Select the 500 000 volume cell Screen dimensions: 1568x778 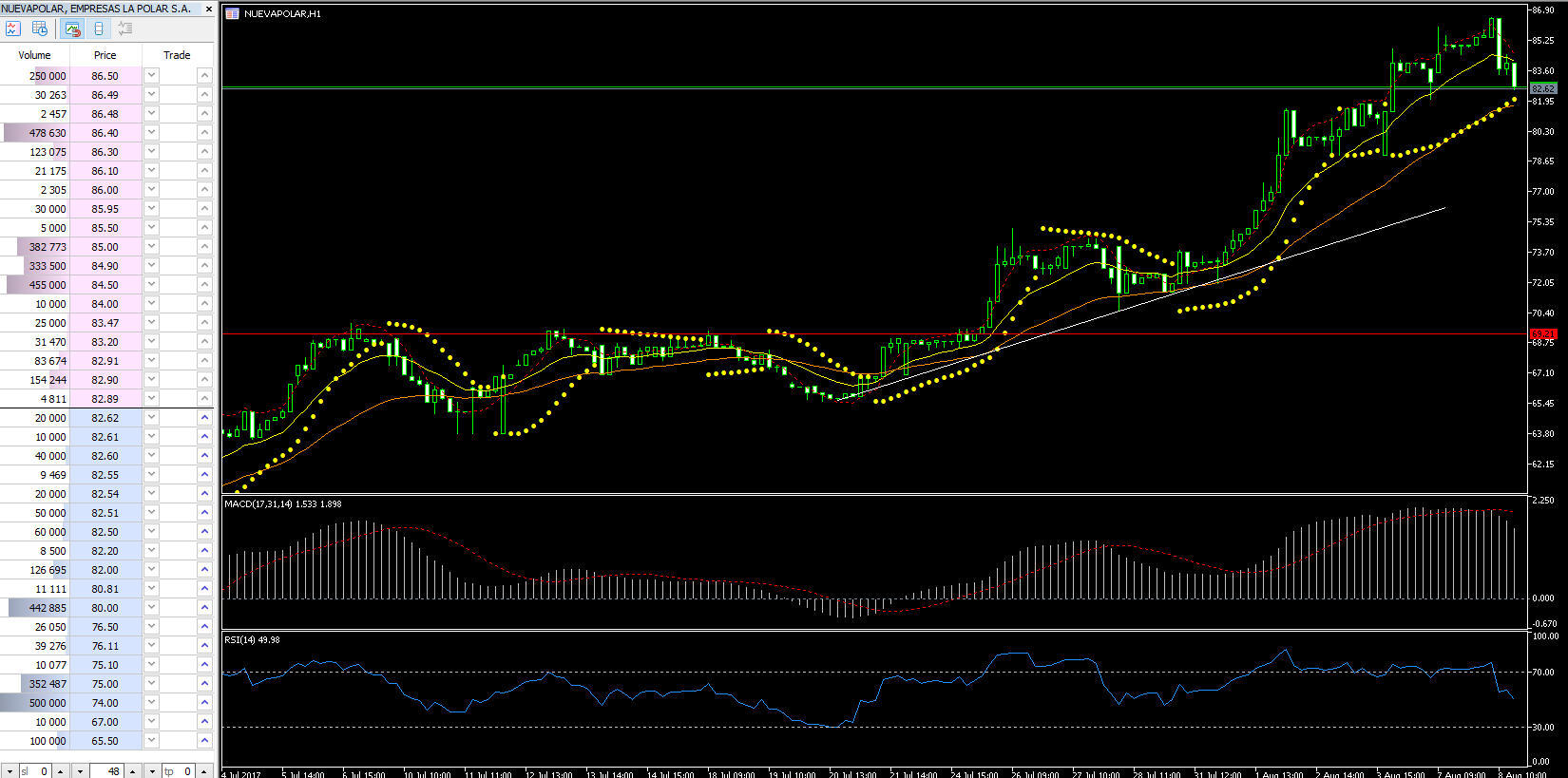35,702
